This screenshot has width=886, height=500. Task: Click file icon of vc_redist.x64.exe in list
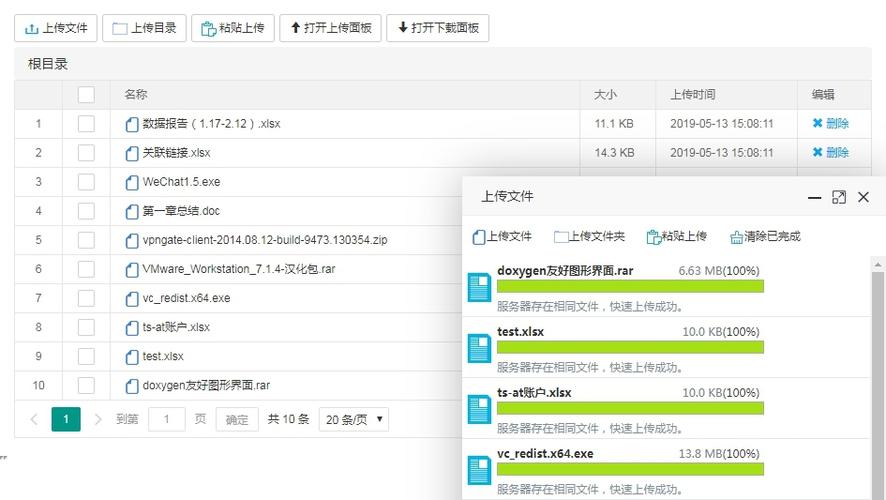click(132, 299)
